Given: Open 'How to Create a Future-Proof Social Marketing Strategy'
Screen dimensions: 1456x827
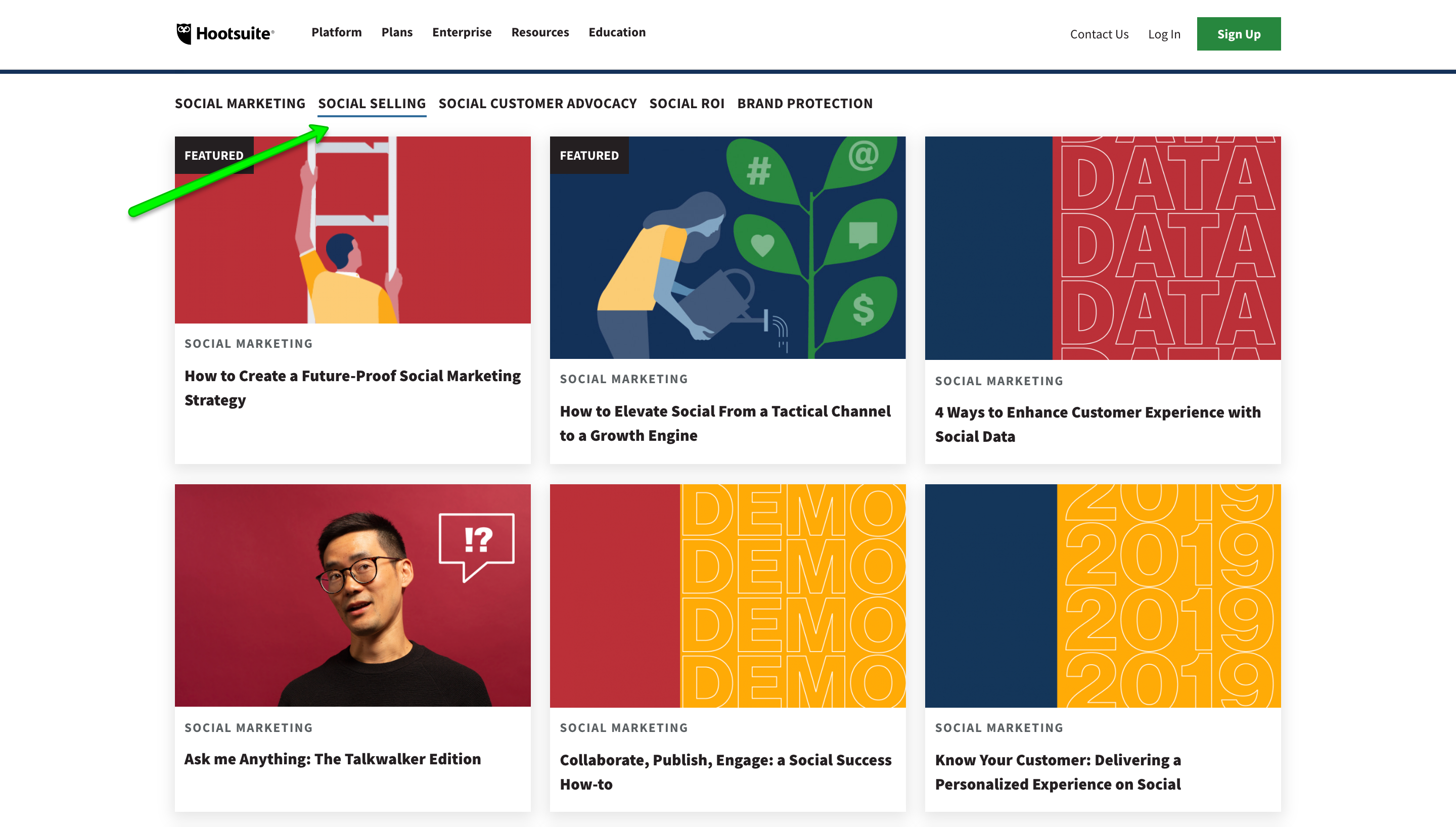Looking at the screenshot, I should click(353, 388).
